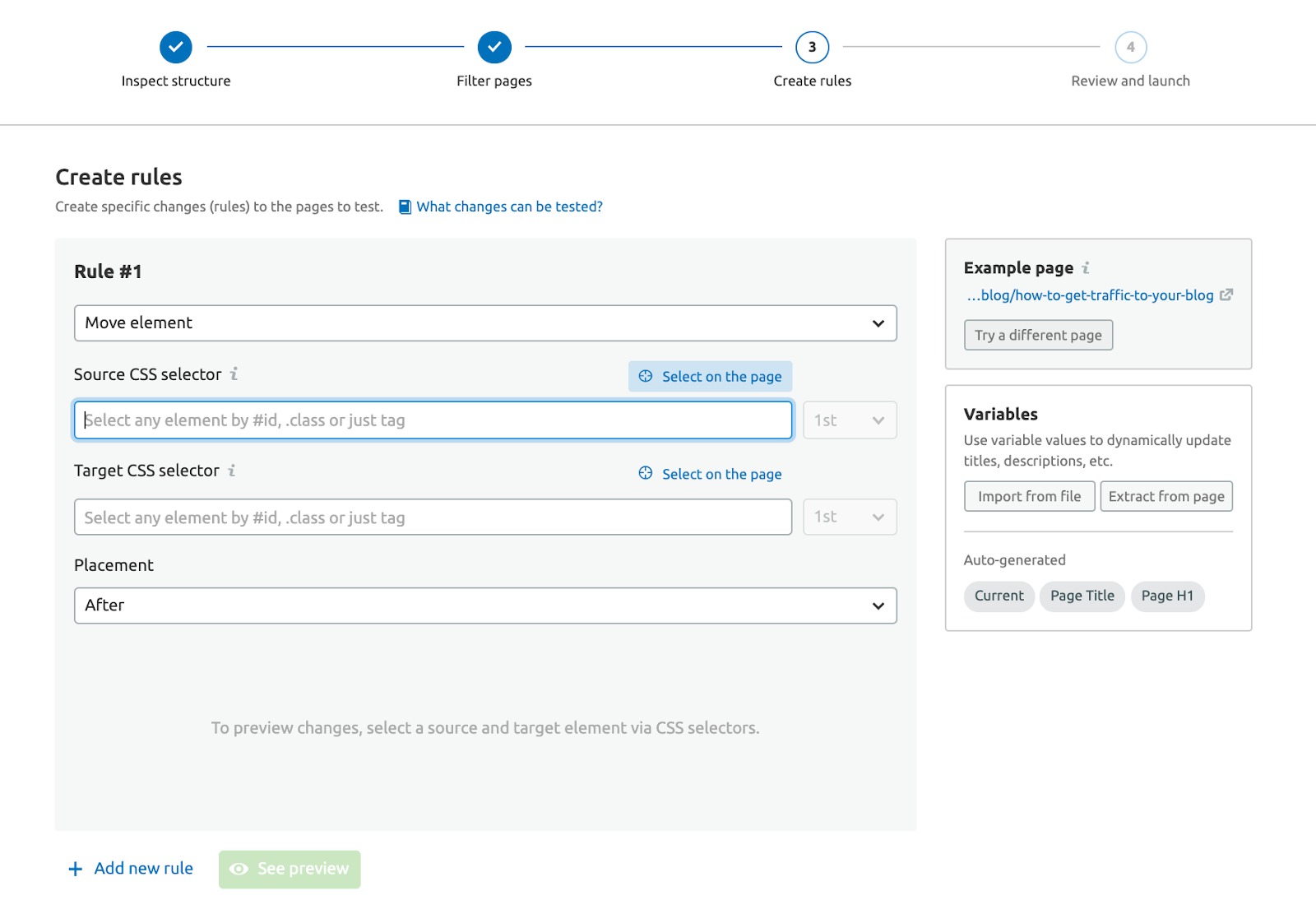Click Try a different page button

1038,335
